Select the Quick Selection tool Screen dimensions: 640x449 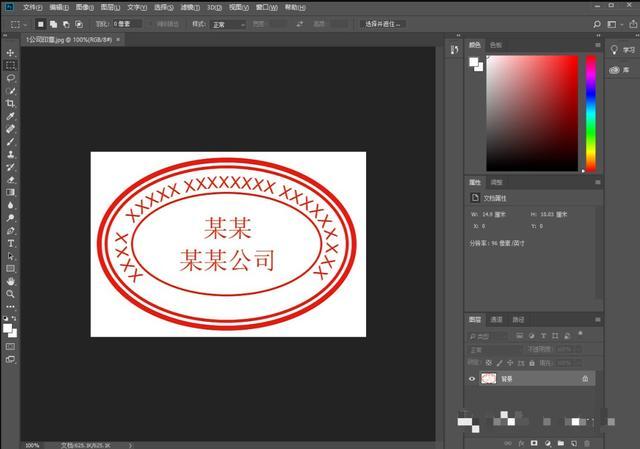[x=11, y=91]
